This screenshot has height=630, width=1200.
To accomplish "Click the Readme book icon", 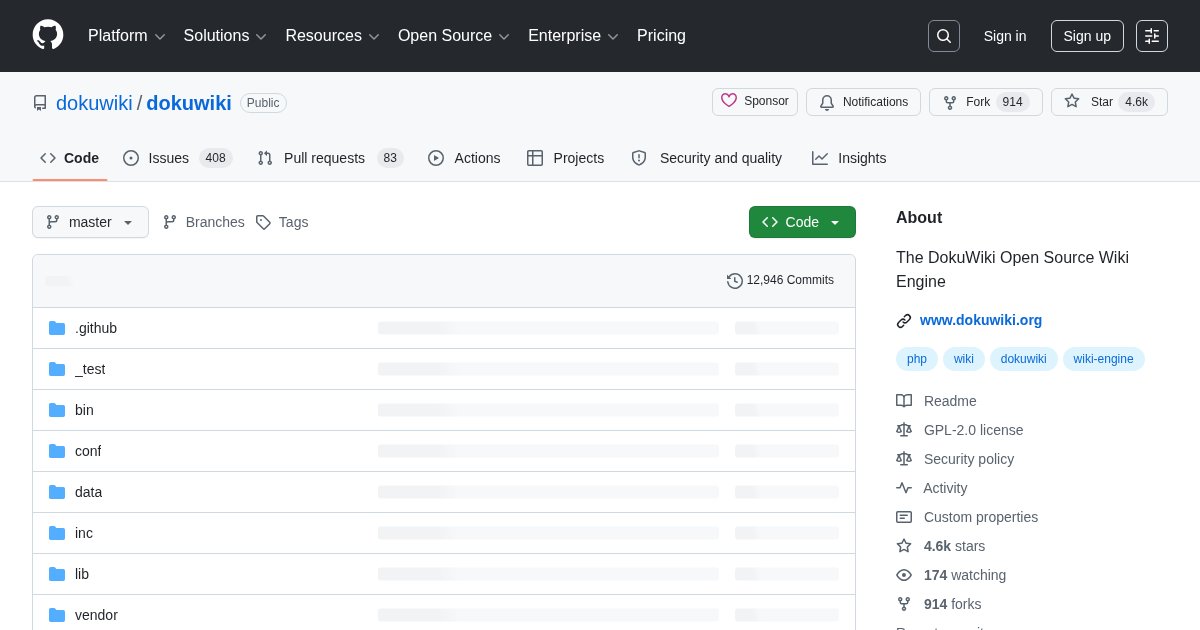I will 904,401.
